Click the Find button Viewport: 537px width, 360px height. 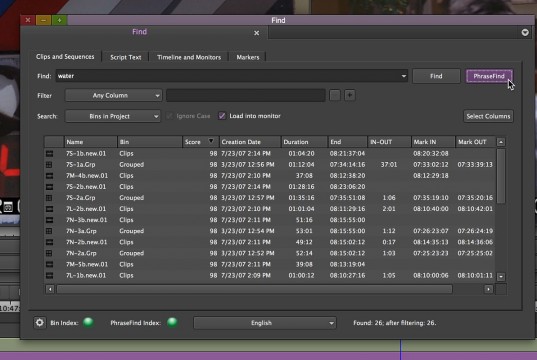click(436, 76)
